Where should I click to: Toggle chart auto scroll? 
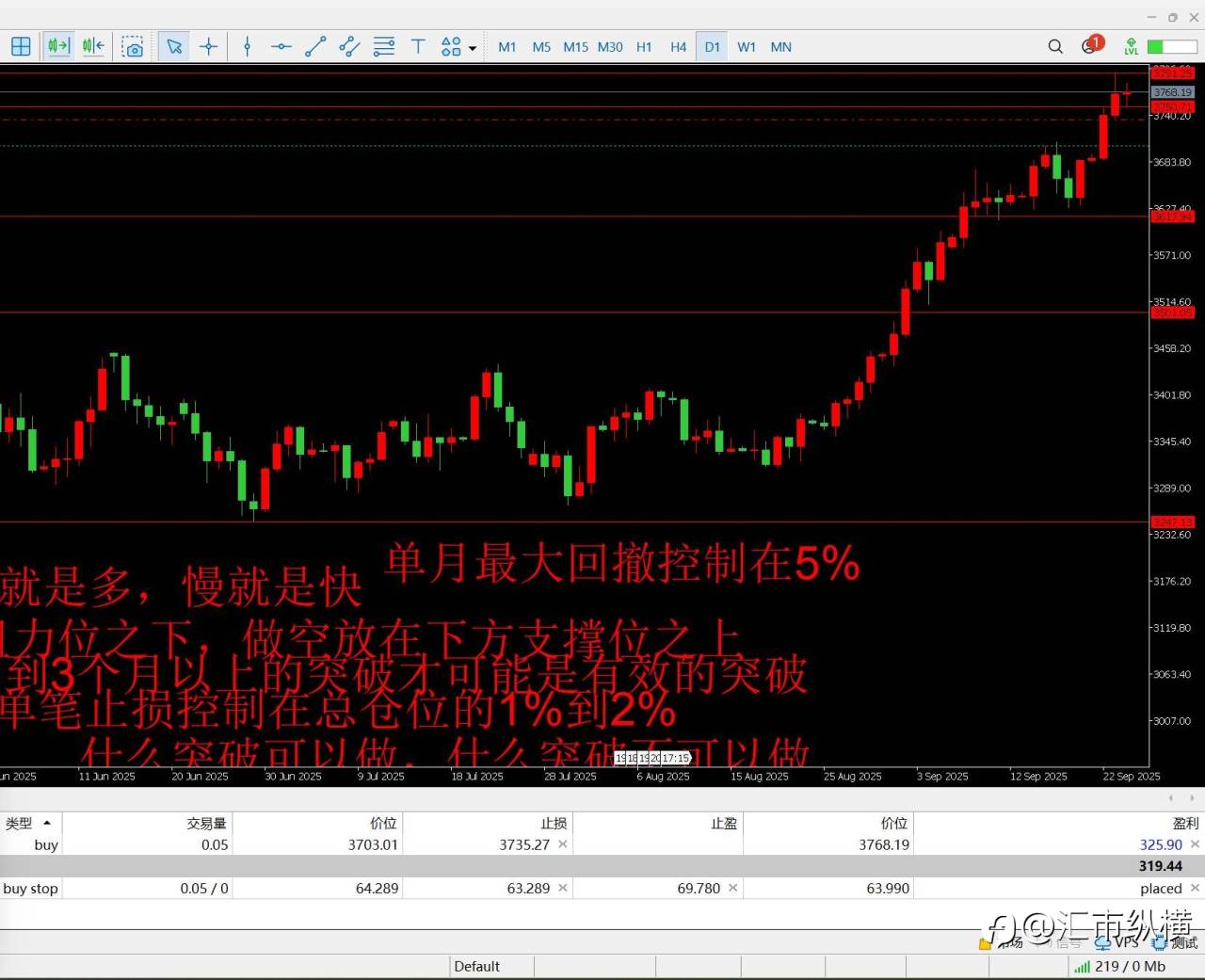[58, 46]
